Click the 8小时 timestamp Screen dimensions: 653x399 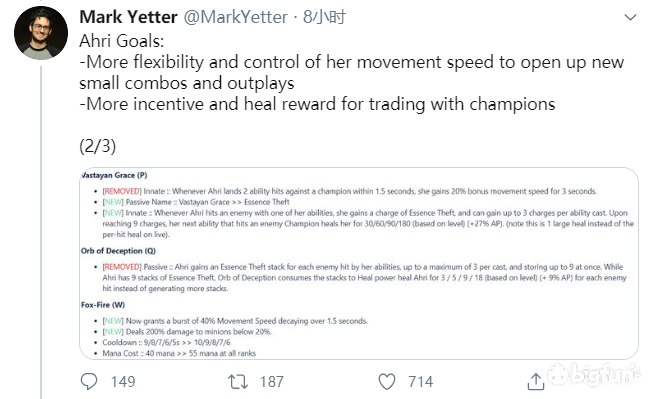tap(324, 17)
